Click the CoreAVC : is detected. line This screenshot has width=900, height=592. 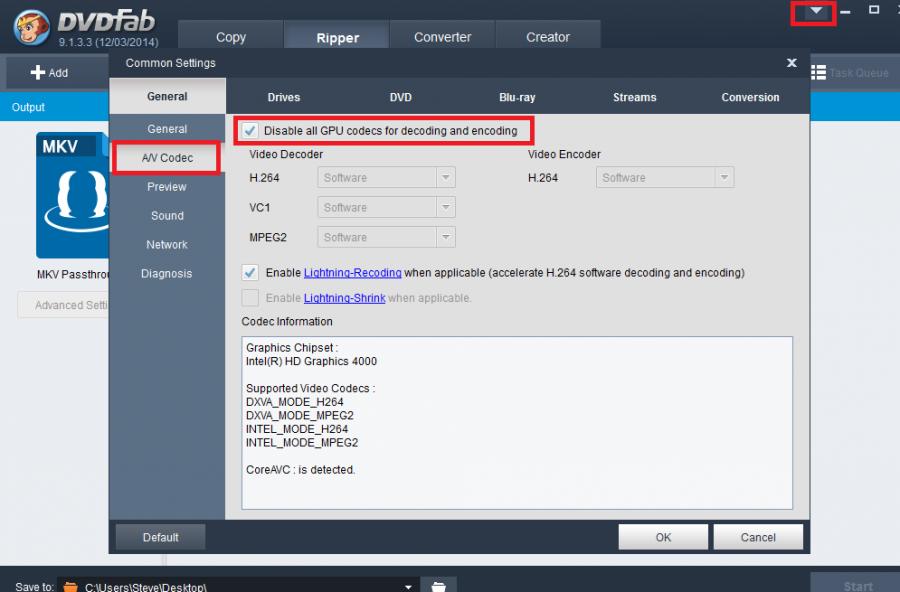point(301,470)
